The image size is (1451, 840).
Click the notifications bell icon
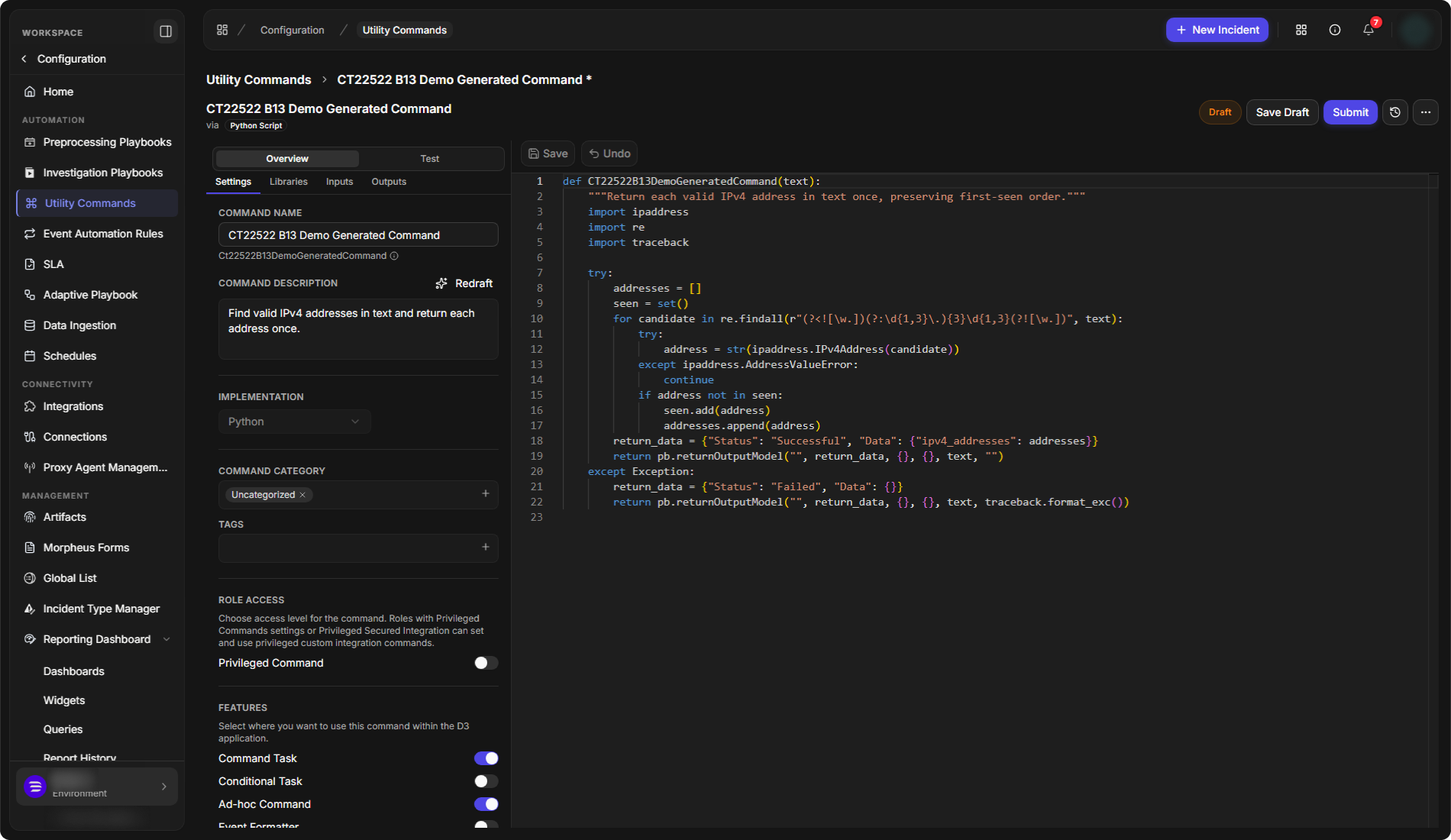(1369, 30)
